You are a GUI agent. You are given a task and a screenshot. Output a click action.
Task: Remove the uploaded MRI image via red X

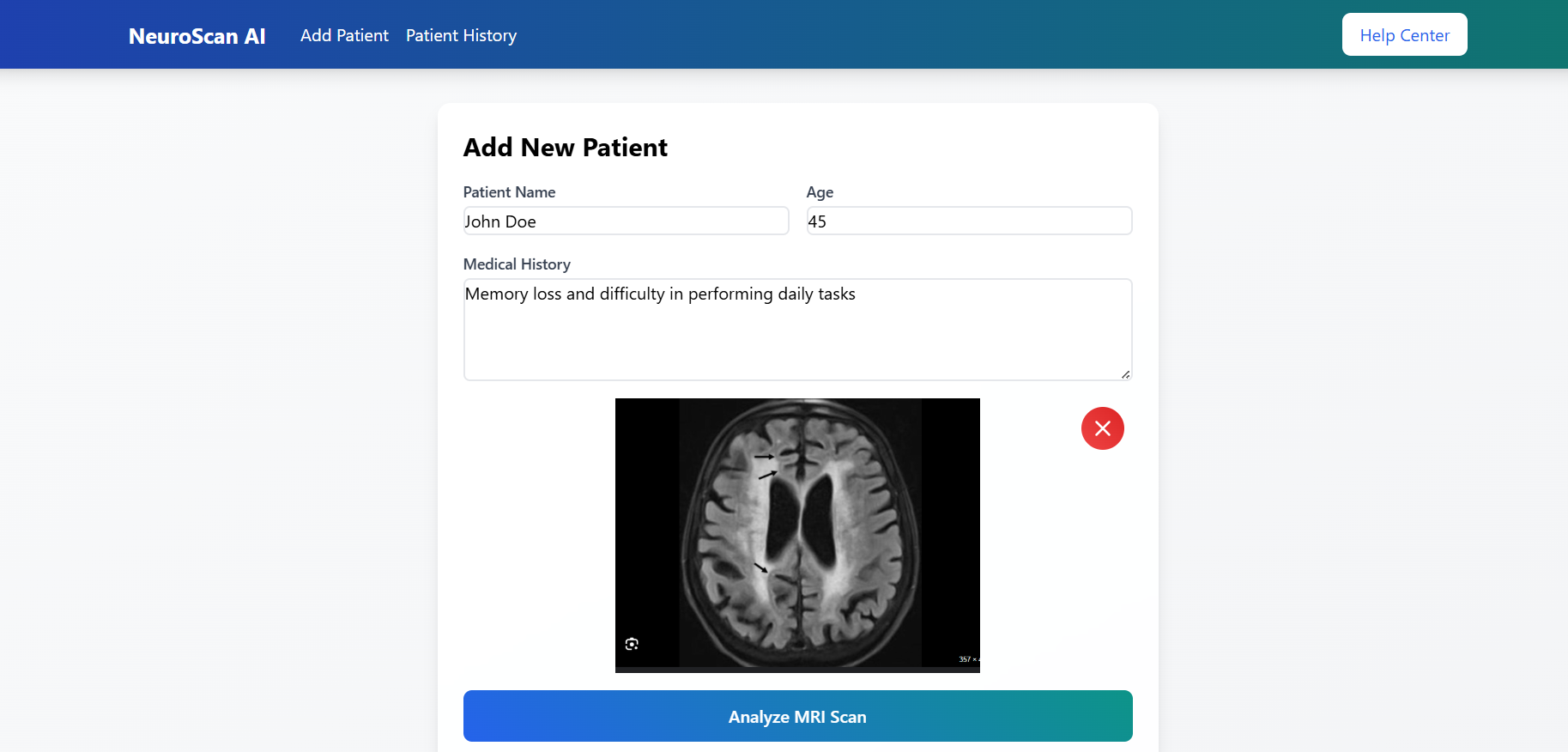tap(1103, 428)
